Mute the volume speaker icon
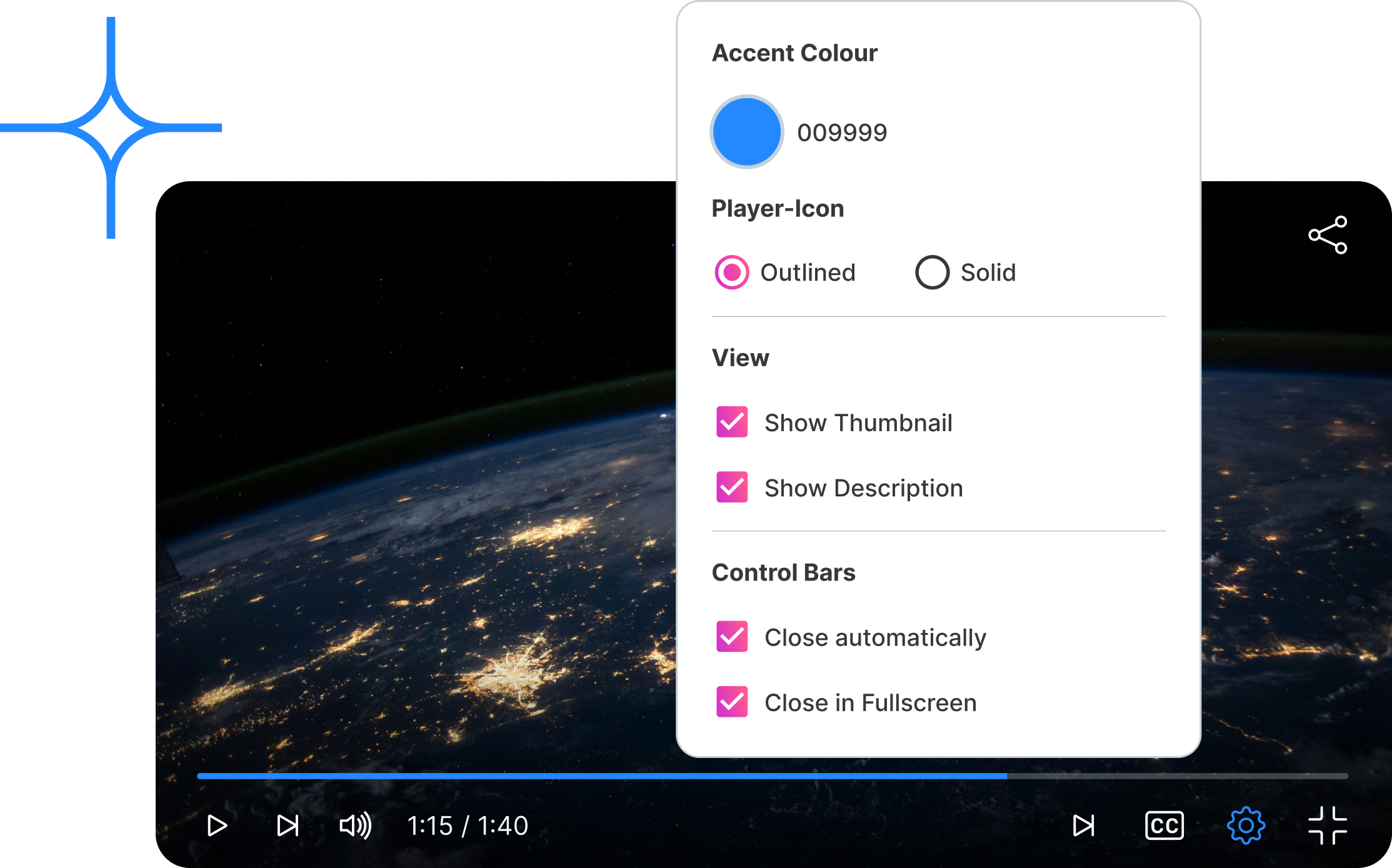1392x868 pixels. pyautogui.click(x=355, y=826)
